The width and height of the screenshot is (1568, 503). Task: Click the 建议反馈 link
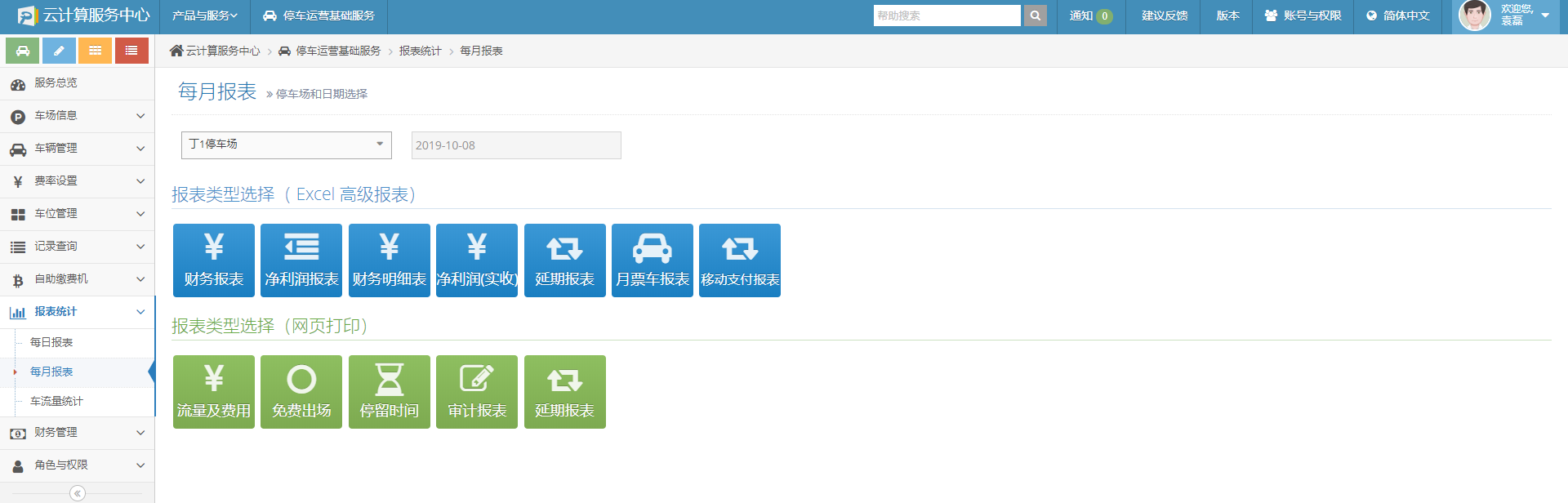coord(1164,16)
